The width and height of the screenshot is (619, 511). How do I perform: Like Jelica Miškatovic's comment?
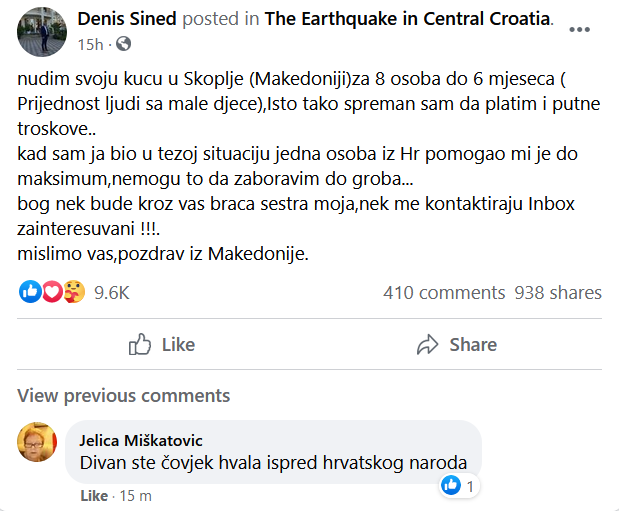tap(93, 496)
